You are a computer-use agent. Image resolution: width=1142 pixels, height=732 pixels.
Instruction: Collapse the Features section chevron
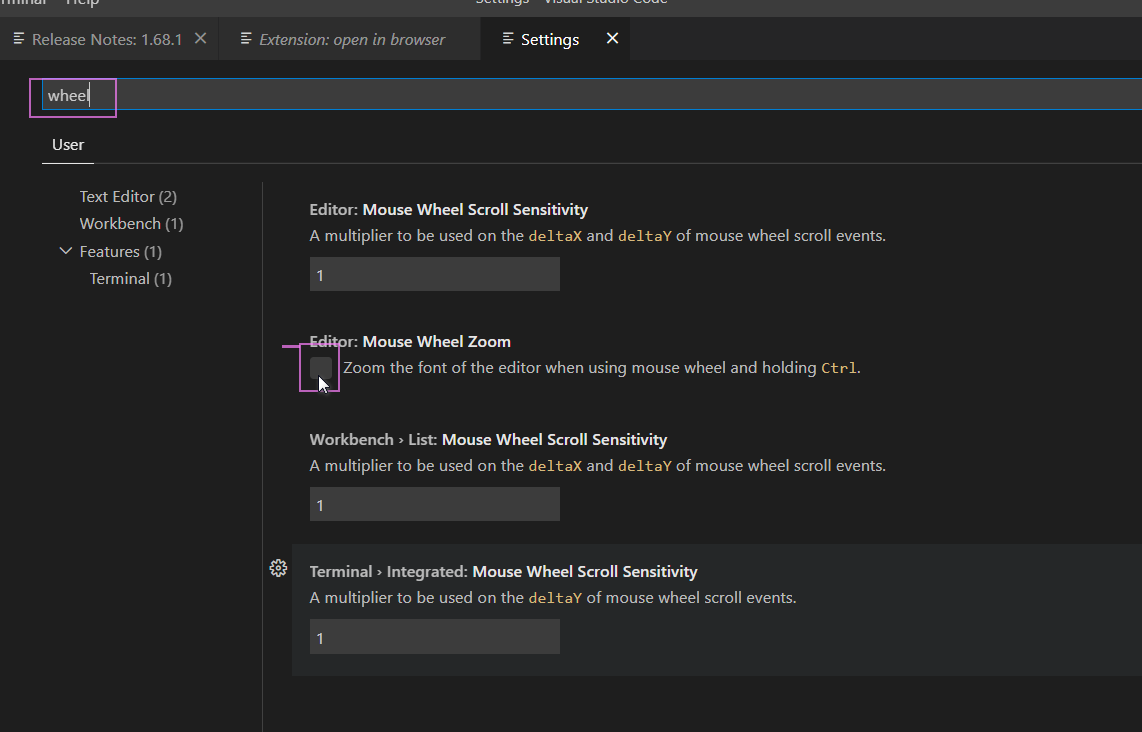coord(66,251)
